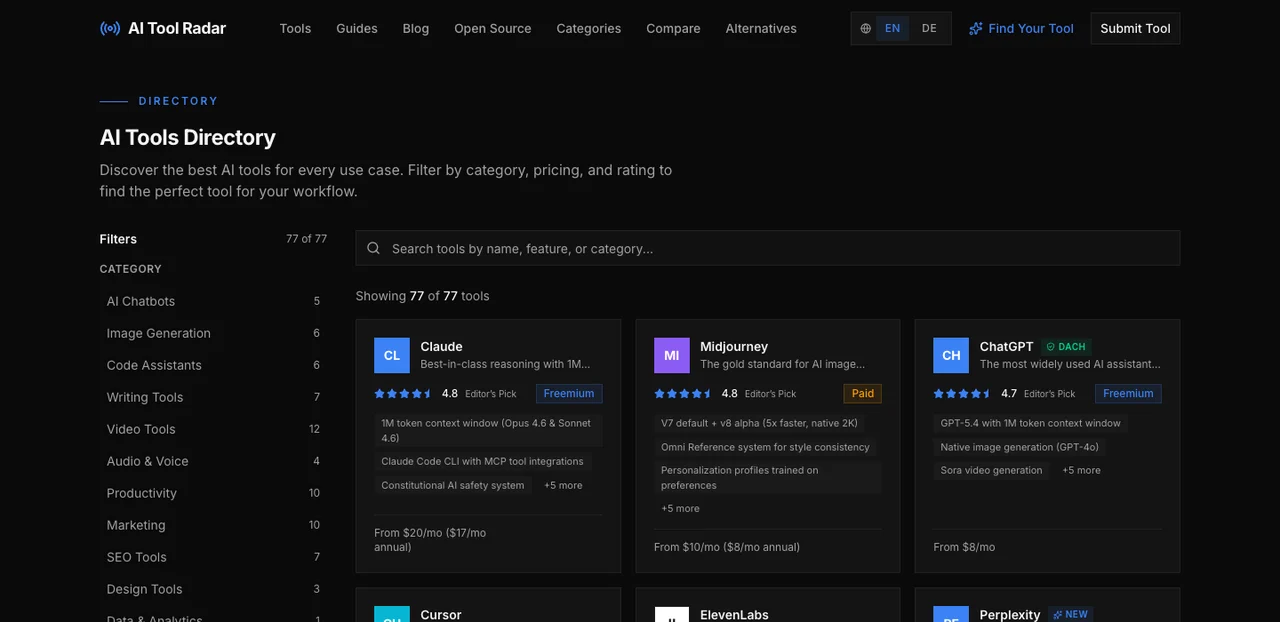
Task: Click the Claude CL tool icon
Action: coord(392,355)
